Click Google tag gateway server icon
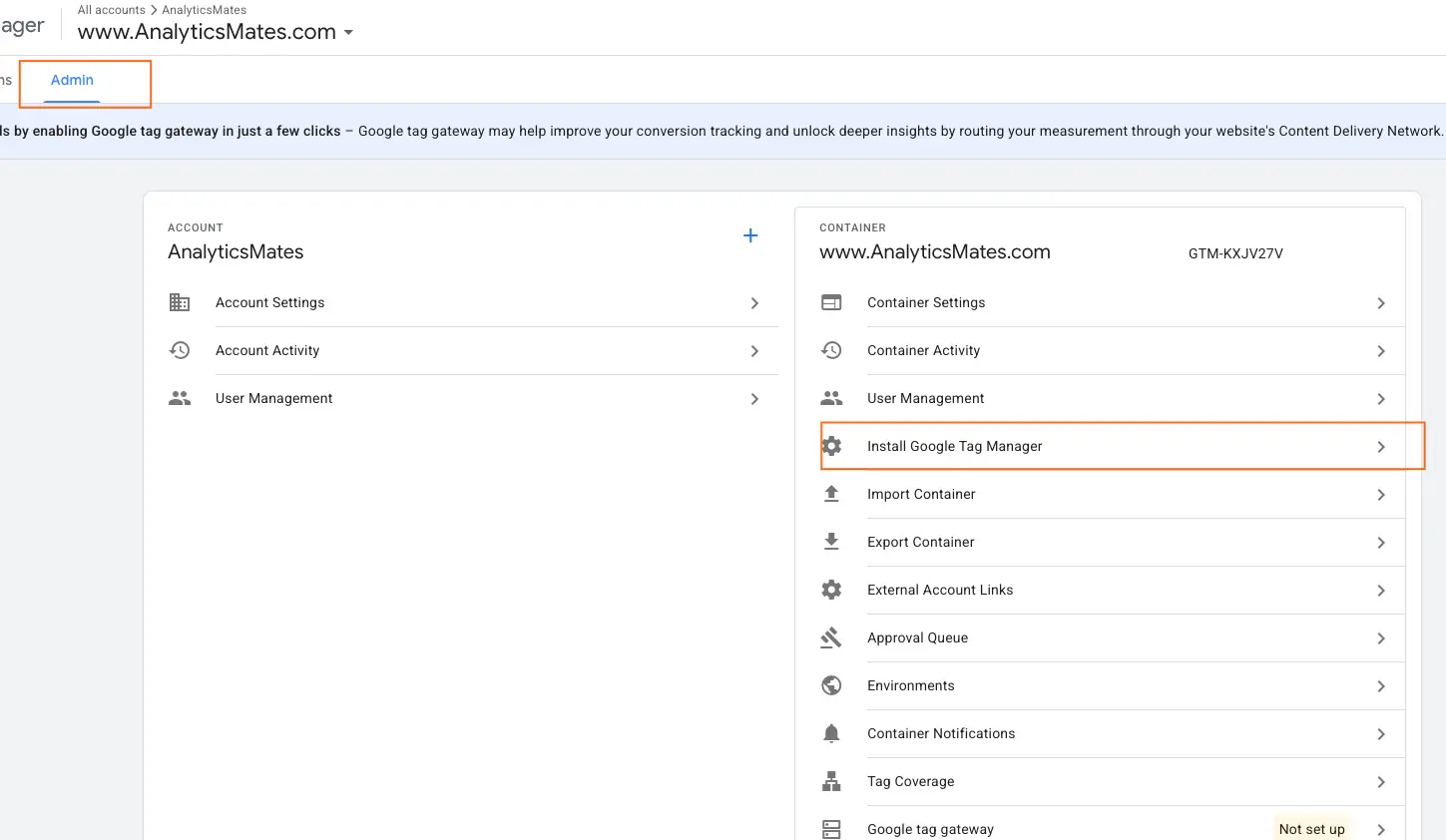 click(x=831, y=829)
